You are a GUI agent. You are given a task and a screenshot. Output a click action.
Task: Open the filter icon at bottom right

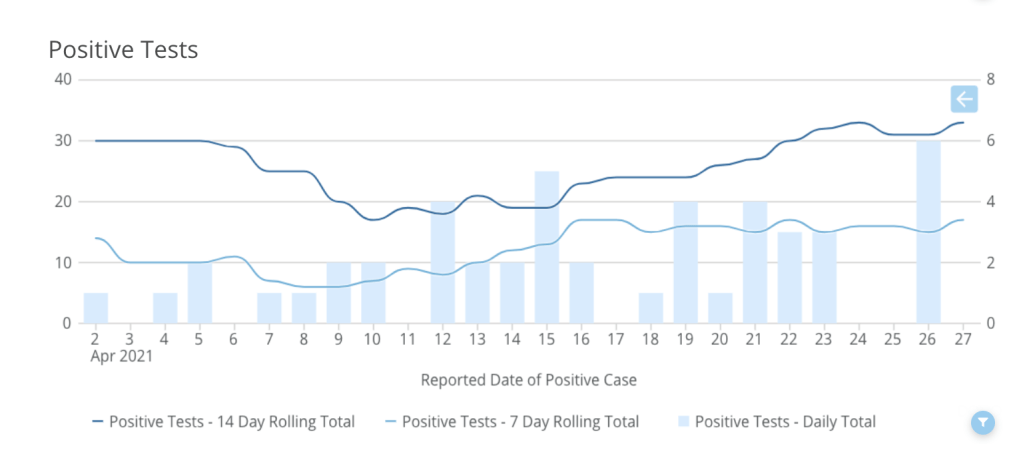(x=984, y=423)
